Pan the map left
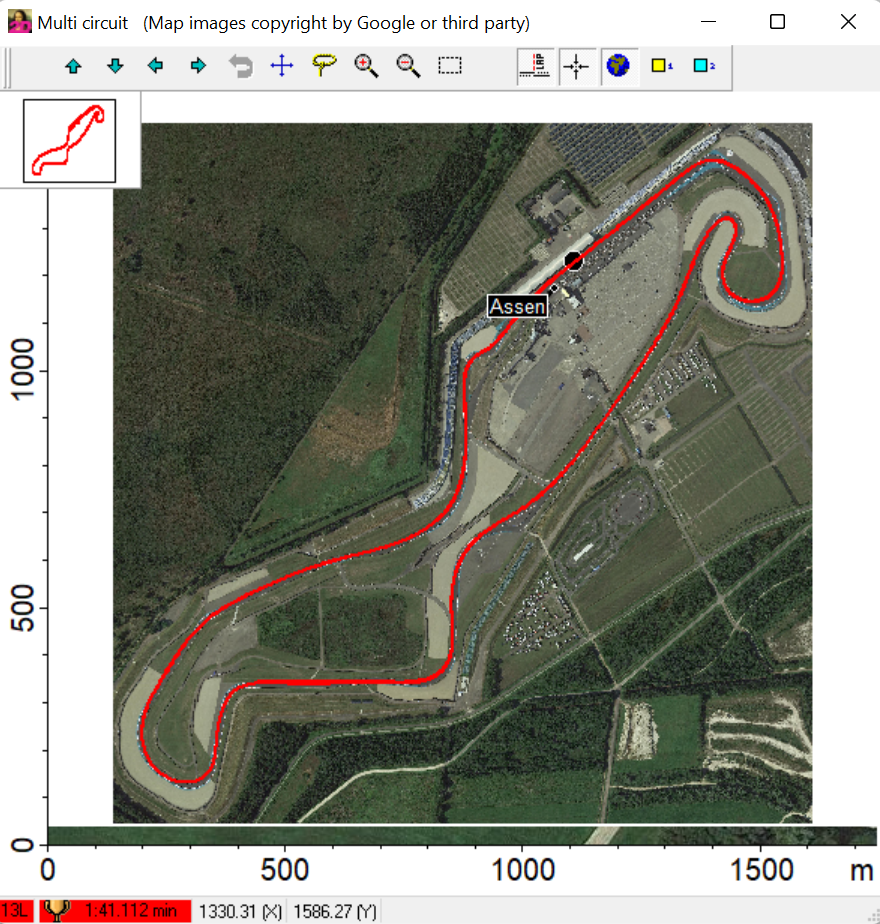The height and width of the screenshot is (924, 880). (156, 66)
